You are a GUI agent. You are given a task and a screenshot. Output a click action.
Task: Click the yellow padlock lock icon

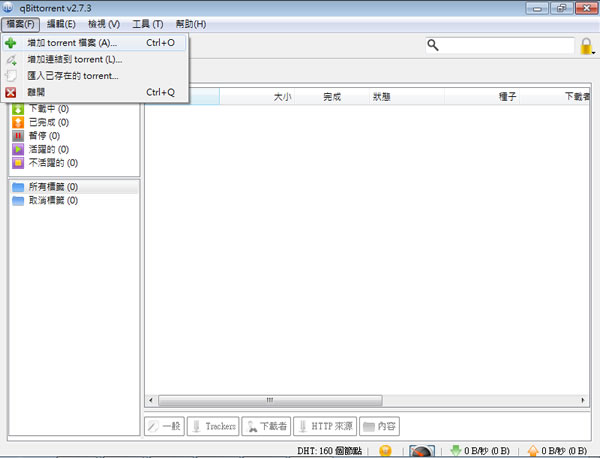tap(585, 46)
